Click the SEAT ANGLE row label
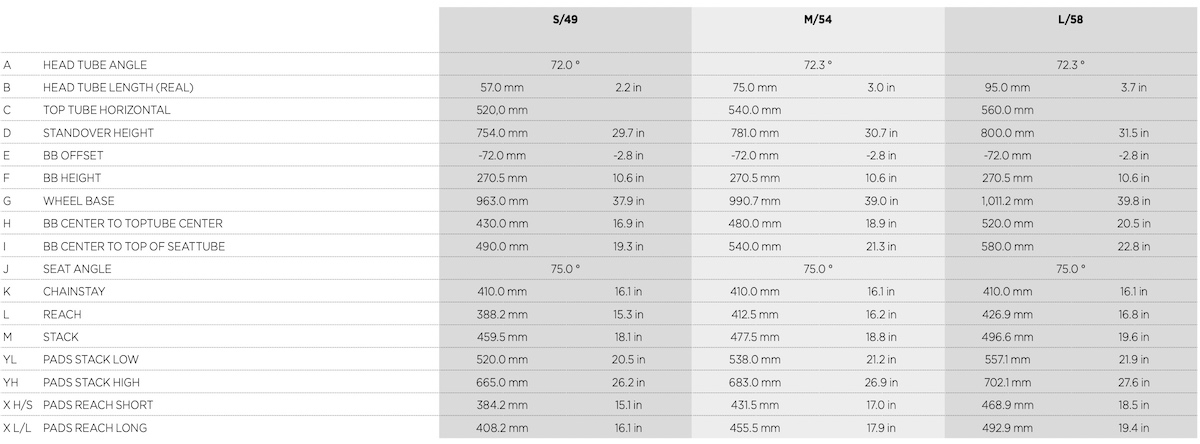 point(77,269)
